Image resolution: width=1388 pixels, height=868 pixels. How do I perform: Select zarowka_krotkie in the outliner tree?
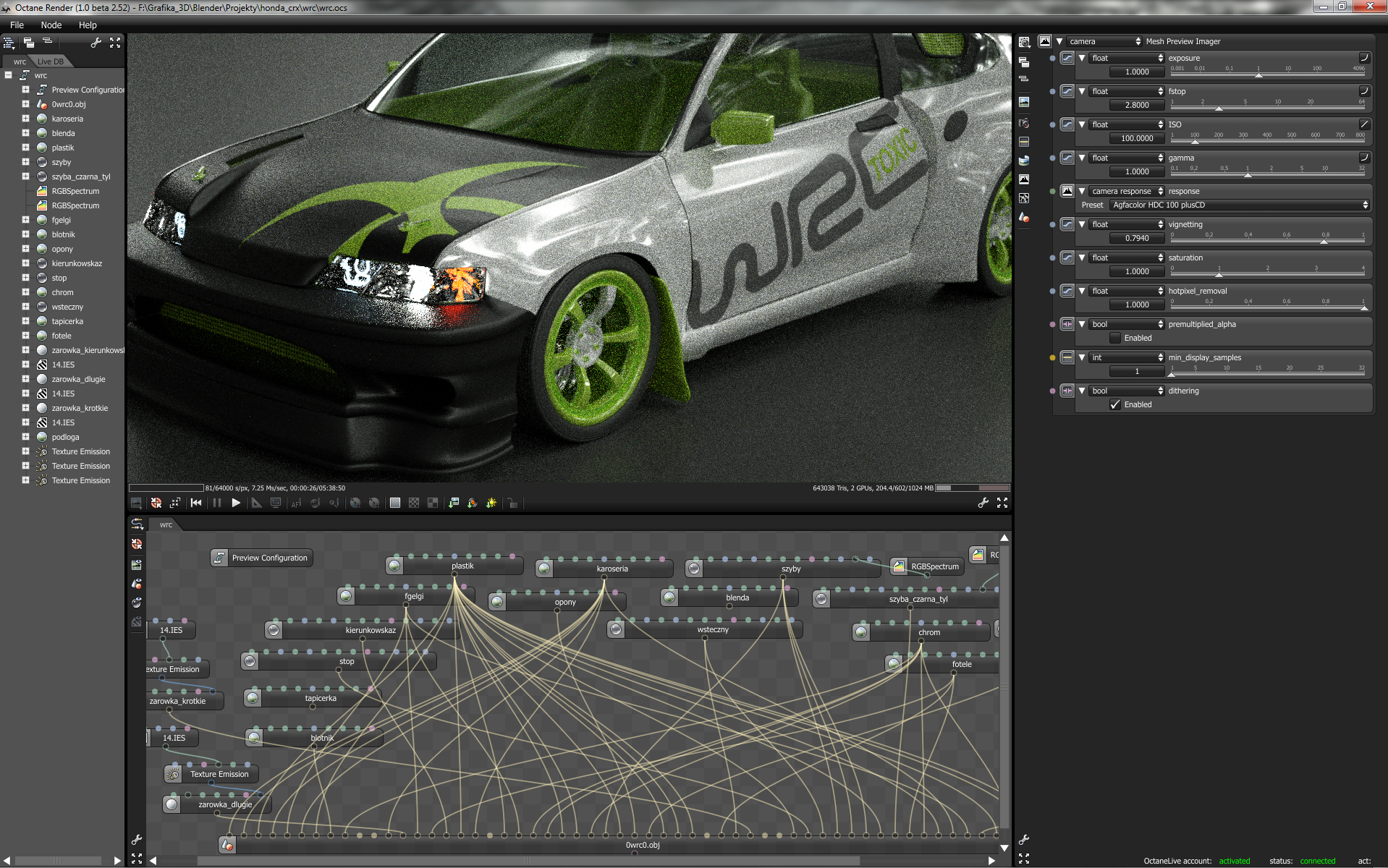80,408
